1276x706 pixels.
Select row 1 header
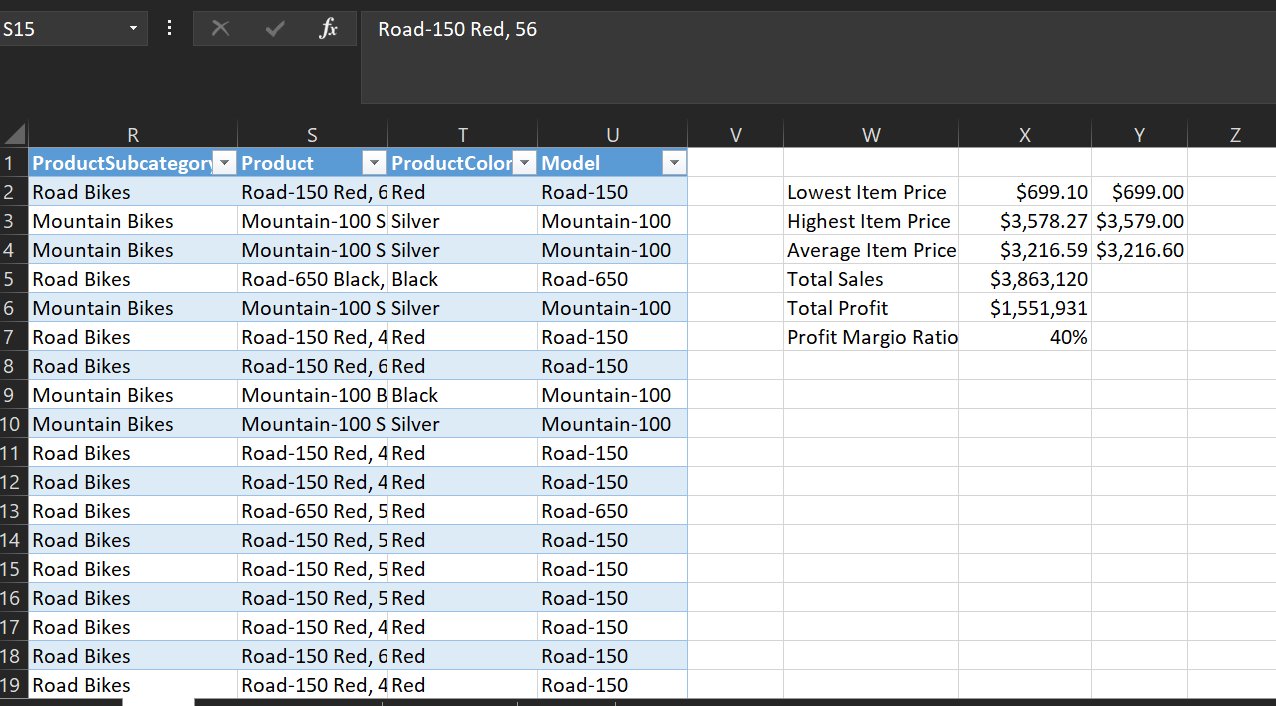coord(14,163)
